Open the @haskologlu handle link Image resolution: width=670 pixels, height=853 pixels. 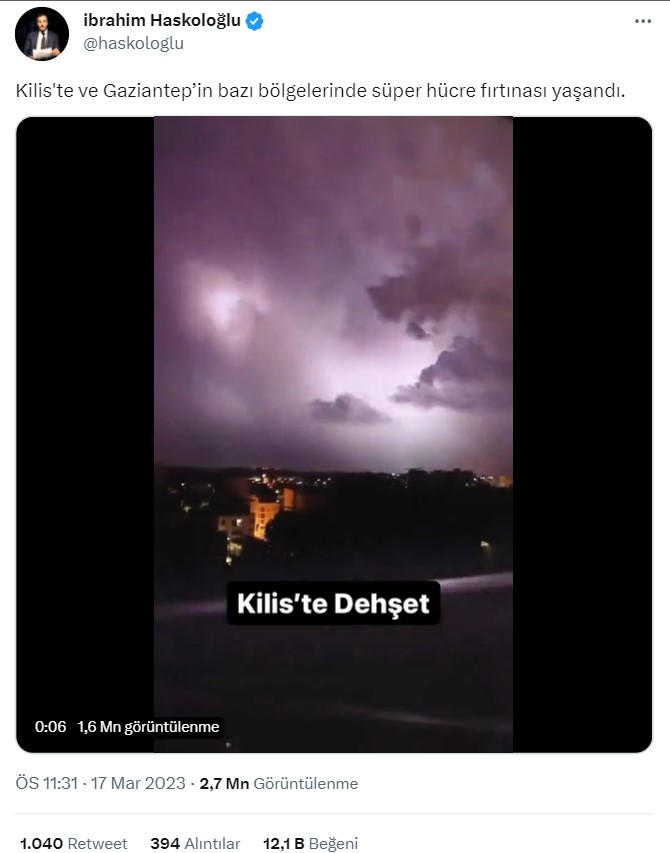tap(133, 44)
